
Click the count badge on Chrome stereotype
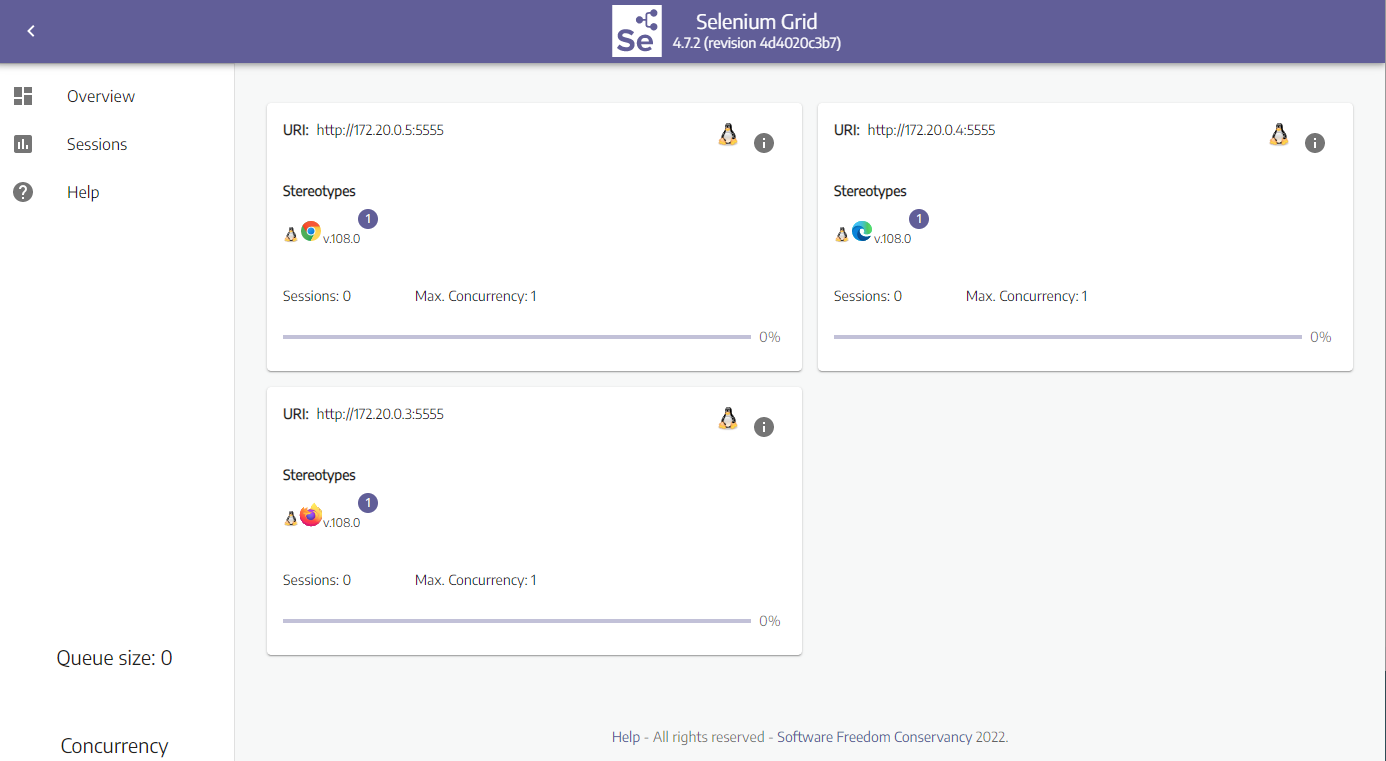[x=368, y=219]
